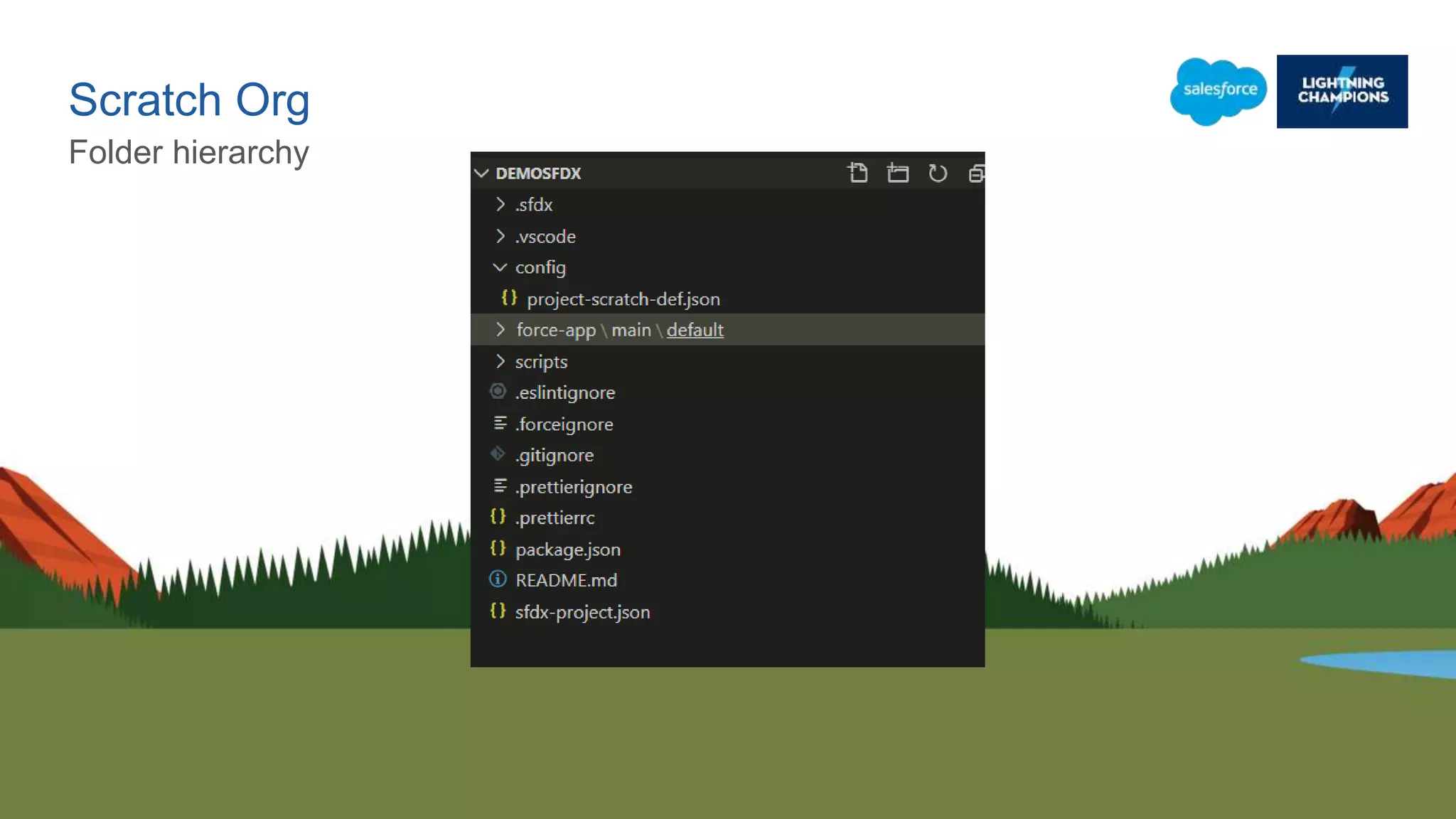Open the .sfdx folder name

[534, 205]
